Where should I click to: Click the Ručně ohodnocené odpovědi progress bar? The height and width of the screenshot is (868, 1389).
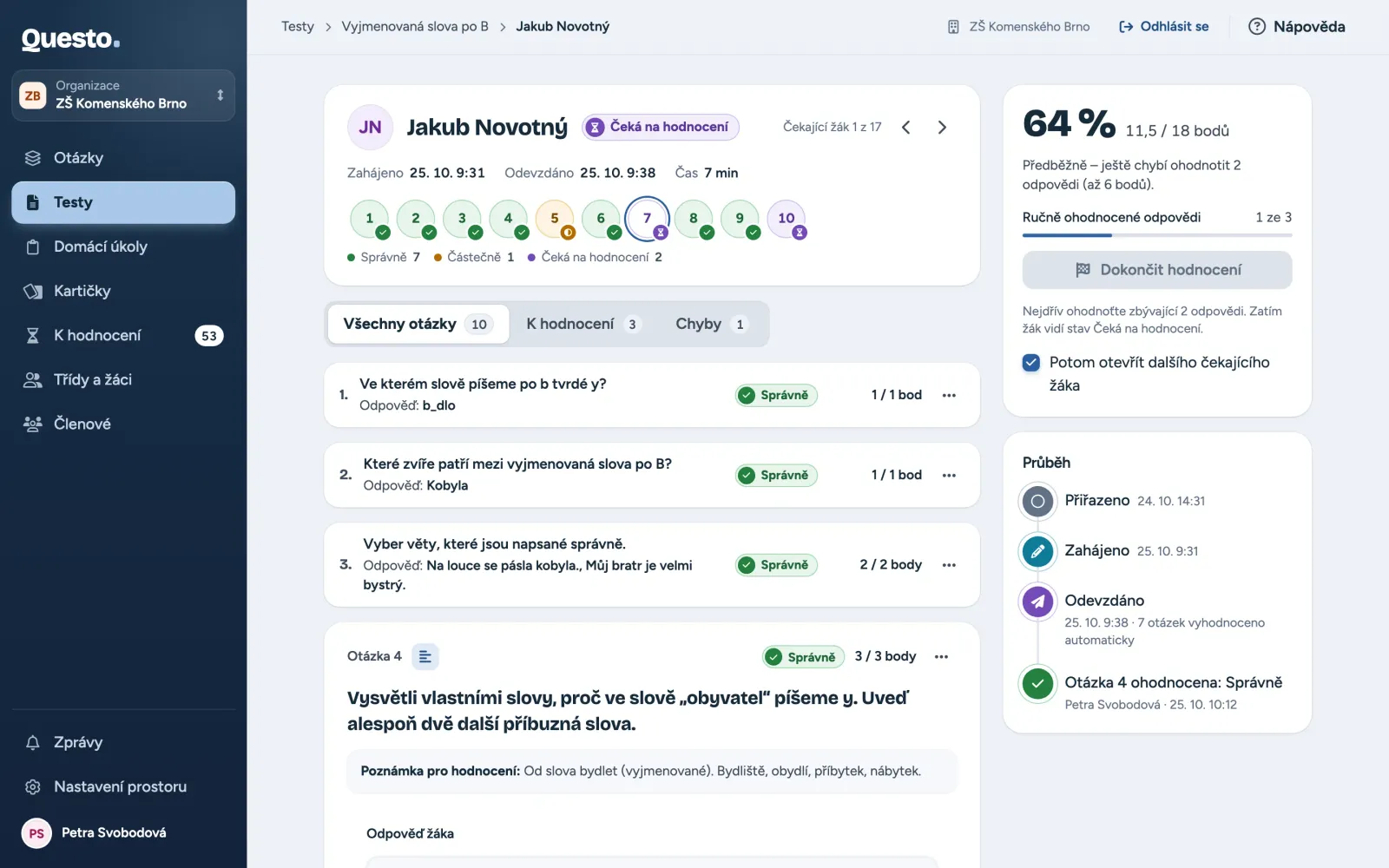1157,235
